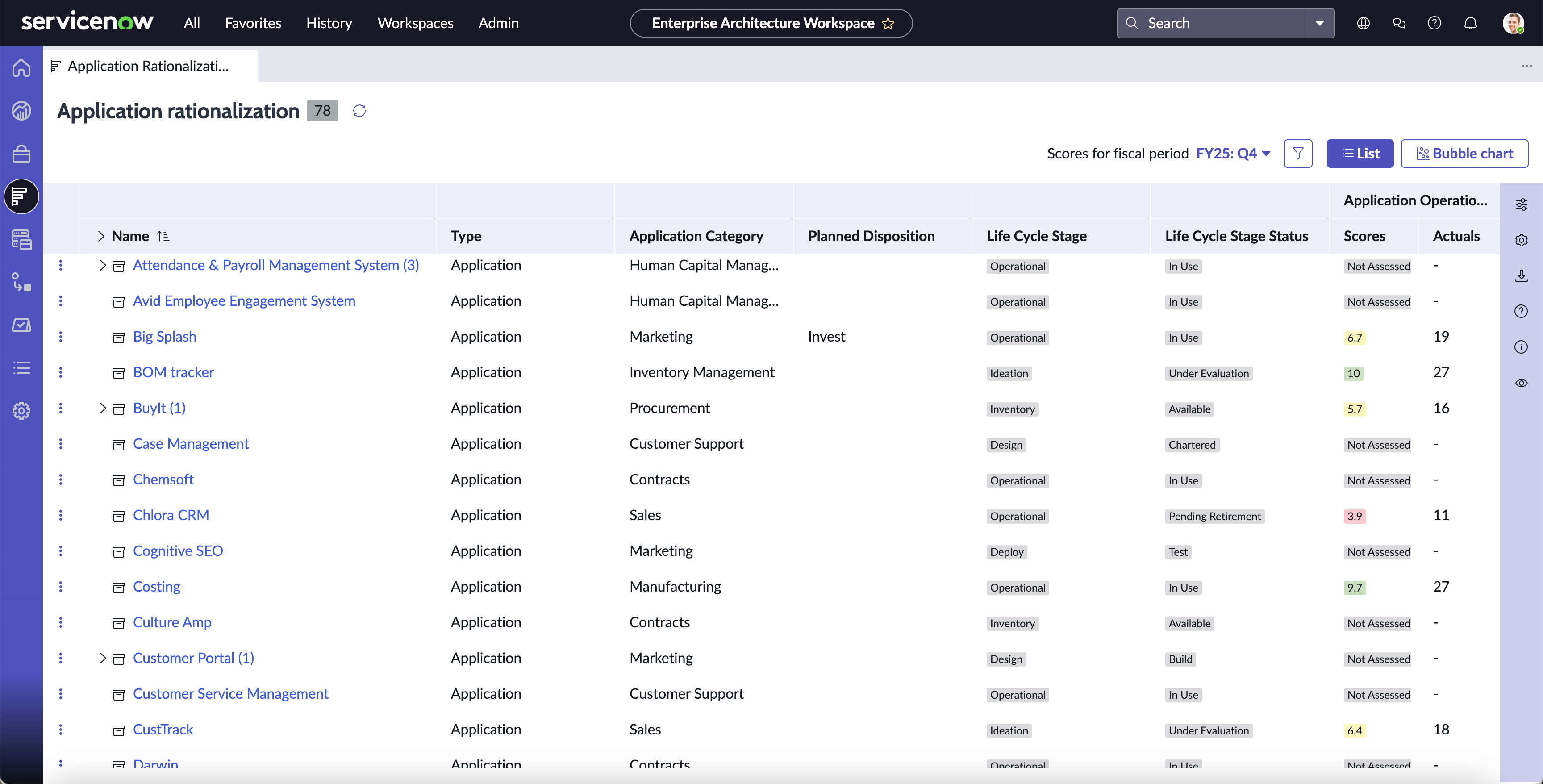This screenshot has height=784, width=1543.
Task: Toggle sort order on Name column
Action: [x=163, y=236]
